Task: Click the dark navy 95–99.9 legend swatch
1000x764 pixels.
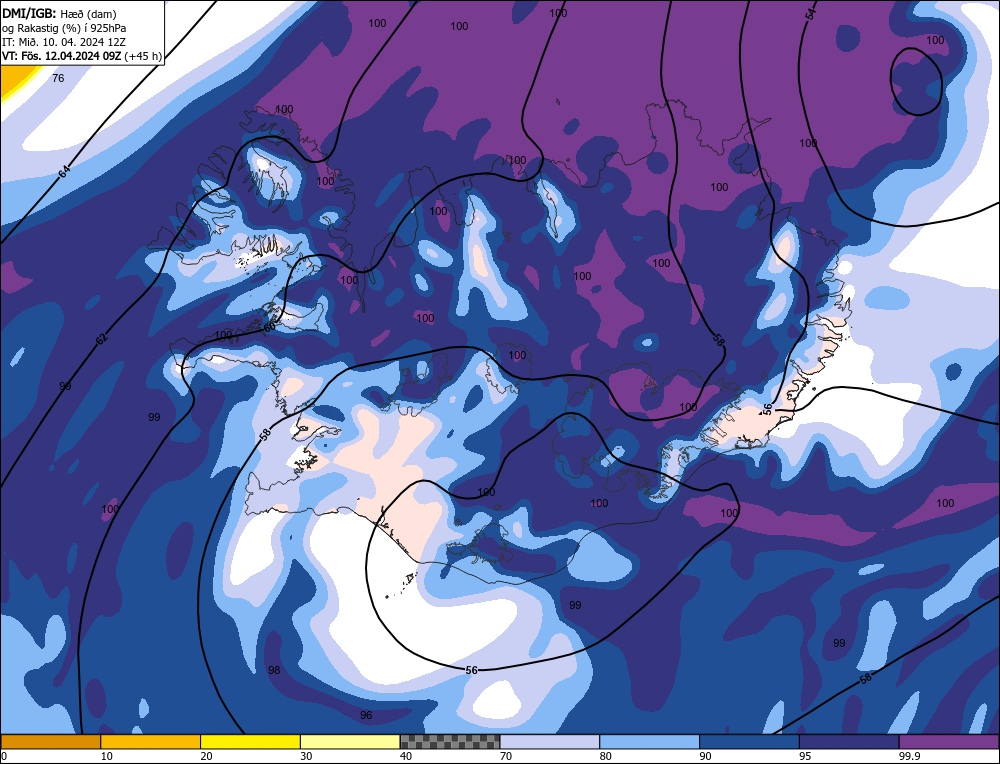Action: [x=849, y=742]
